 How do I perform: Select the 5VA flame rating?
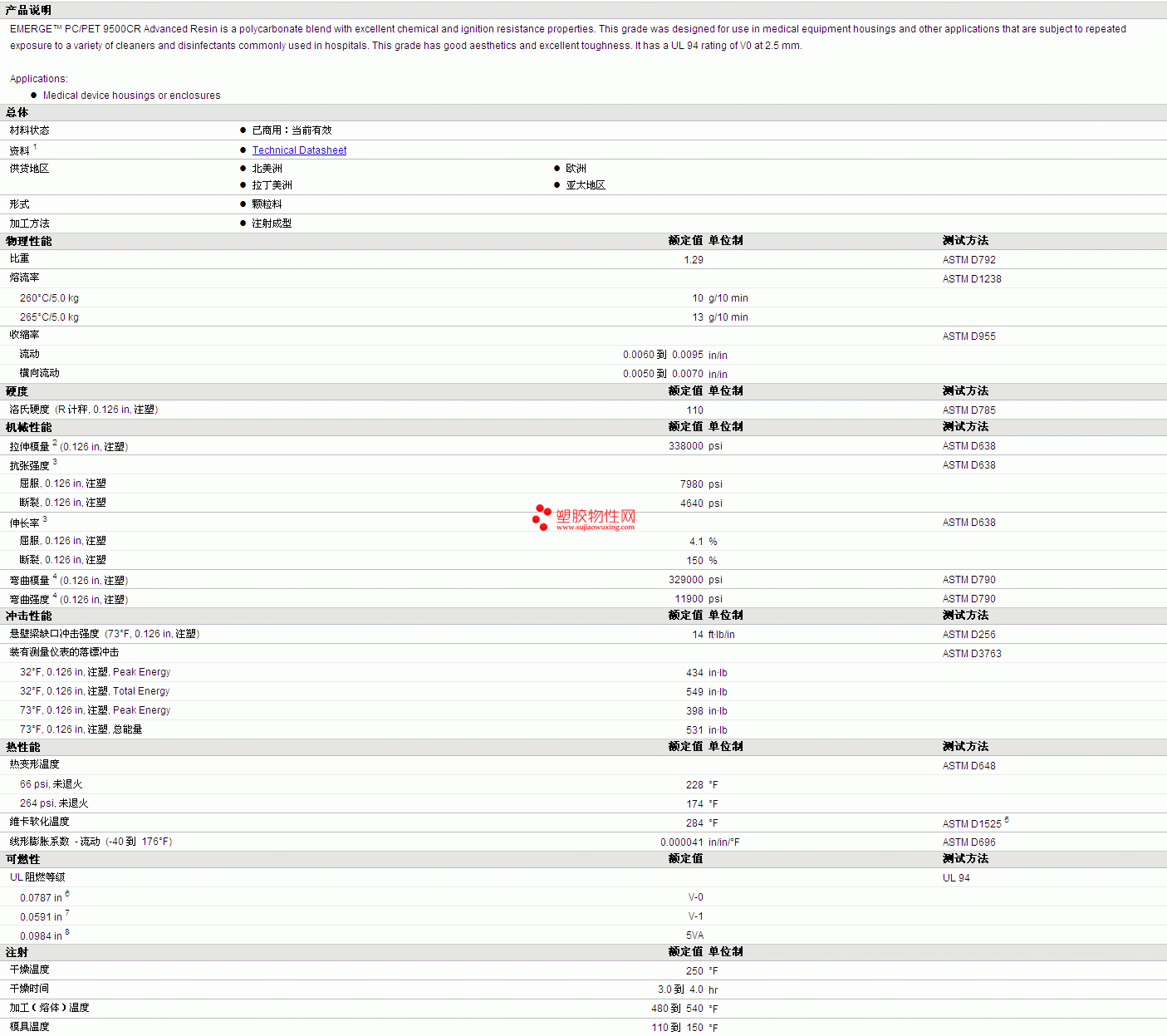pos(694,935)
